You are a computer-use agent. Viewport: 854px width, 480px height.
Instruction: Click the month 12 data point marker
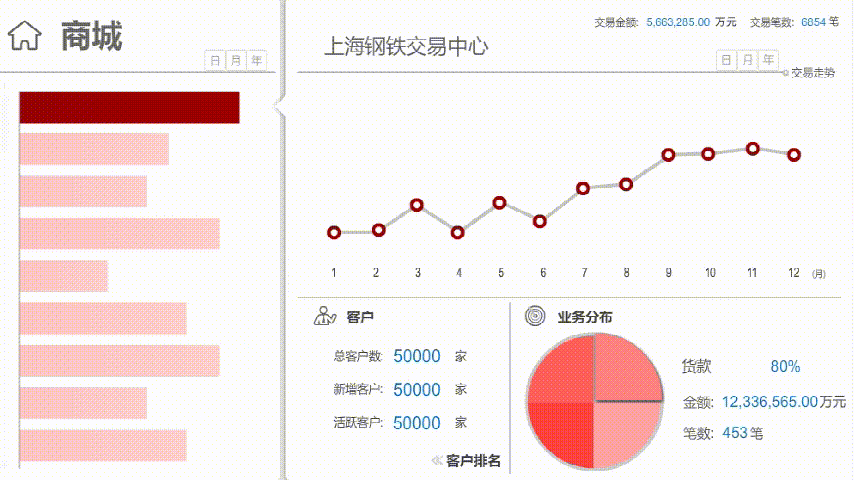pyautogui.click(x=793, y=155)
